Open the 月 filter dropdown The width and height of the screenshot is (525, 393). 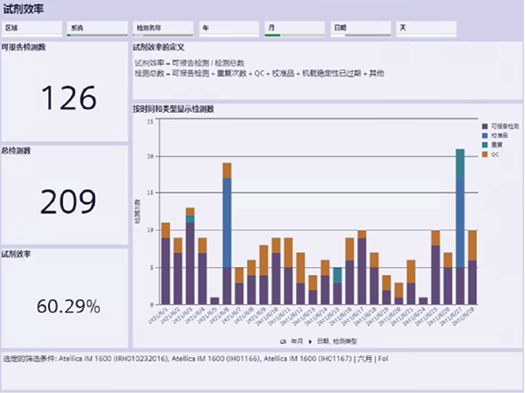[295, 28]
